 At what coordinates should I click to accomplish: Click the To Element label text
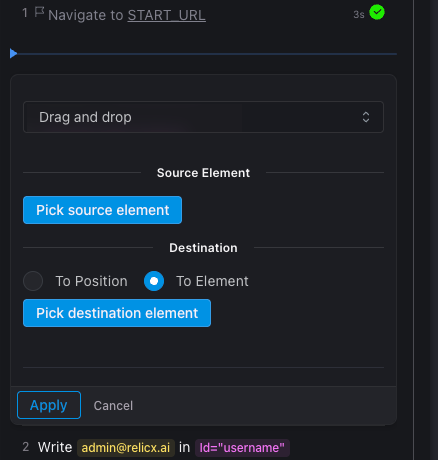pyautogui.click(x=212, y=281)
